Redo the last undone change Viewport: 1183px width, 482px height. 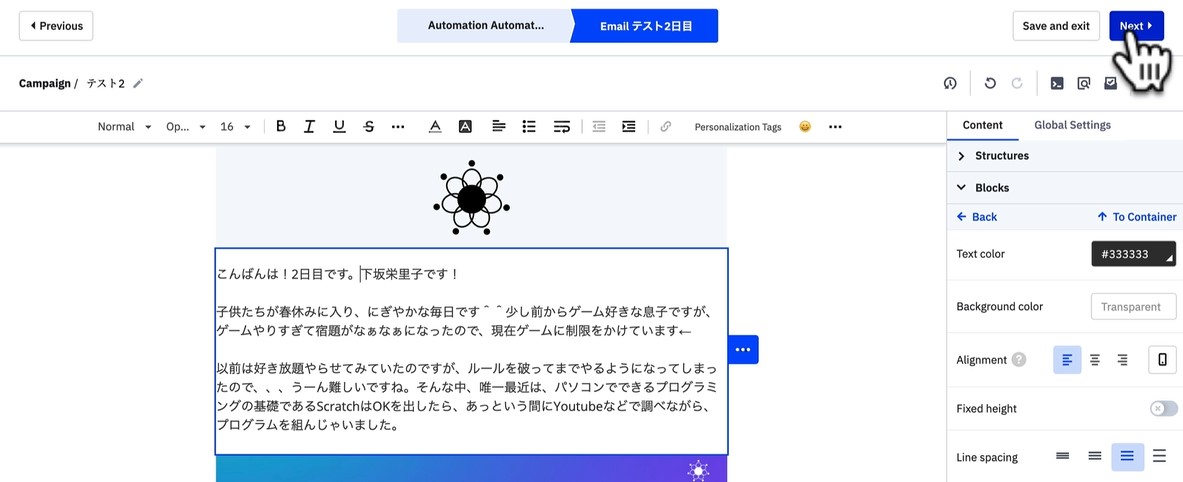[x=1017, y=84]
